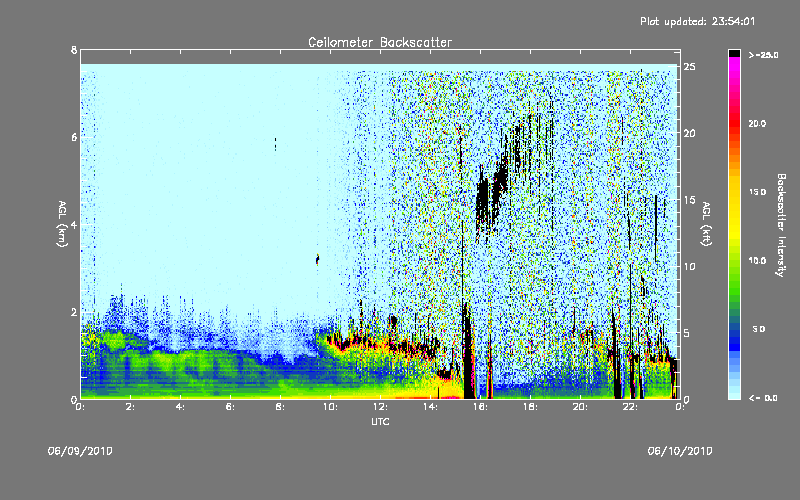Click the "Plot updated: 23:54:01" timestamp
The height and width of the screenshot is (500, 800).
point(697,21)
